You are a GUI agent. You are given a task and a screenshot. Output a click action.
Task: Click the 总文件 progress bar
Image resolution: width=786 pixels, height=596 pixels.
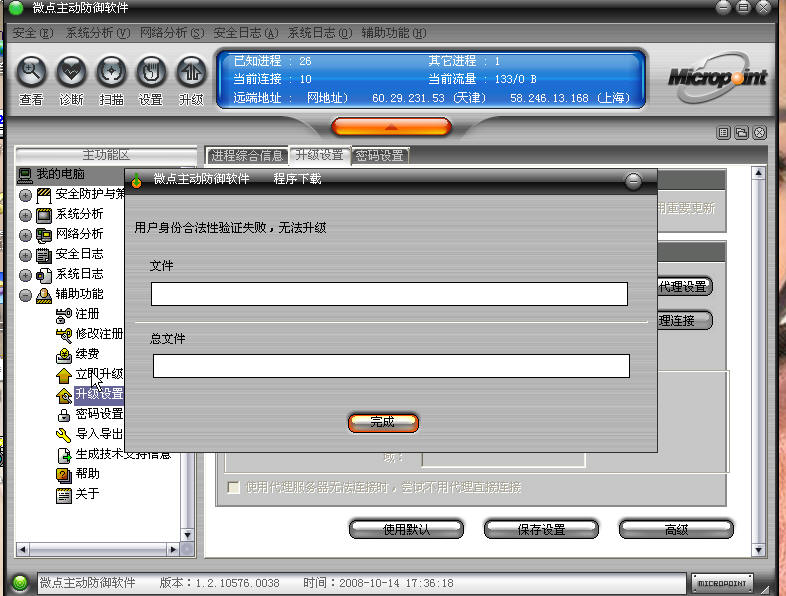click(391, 366)
